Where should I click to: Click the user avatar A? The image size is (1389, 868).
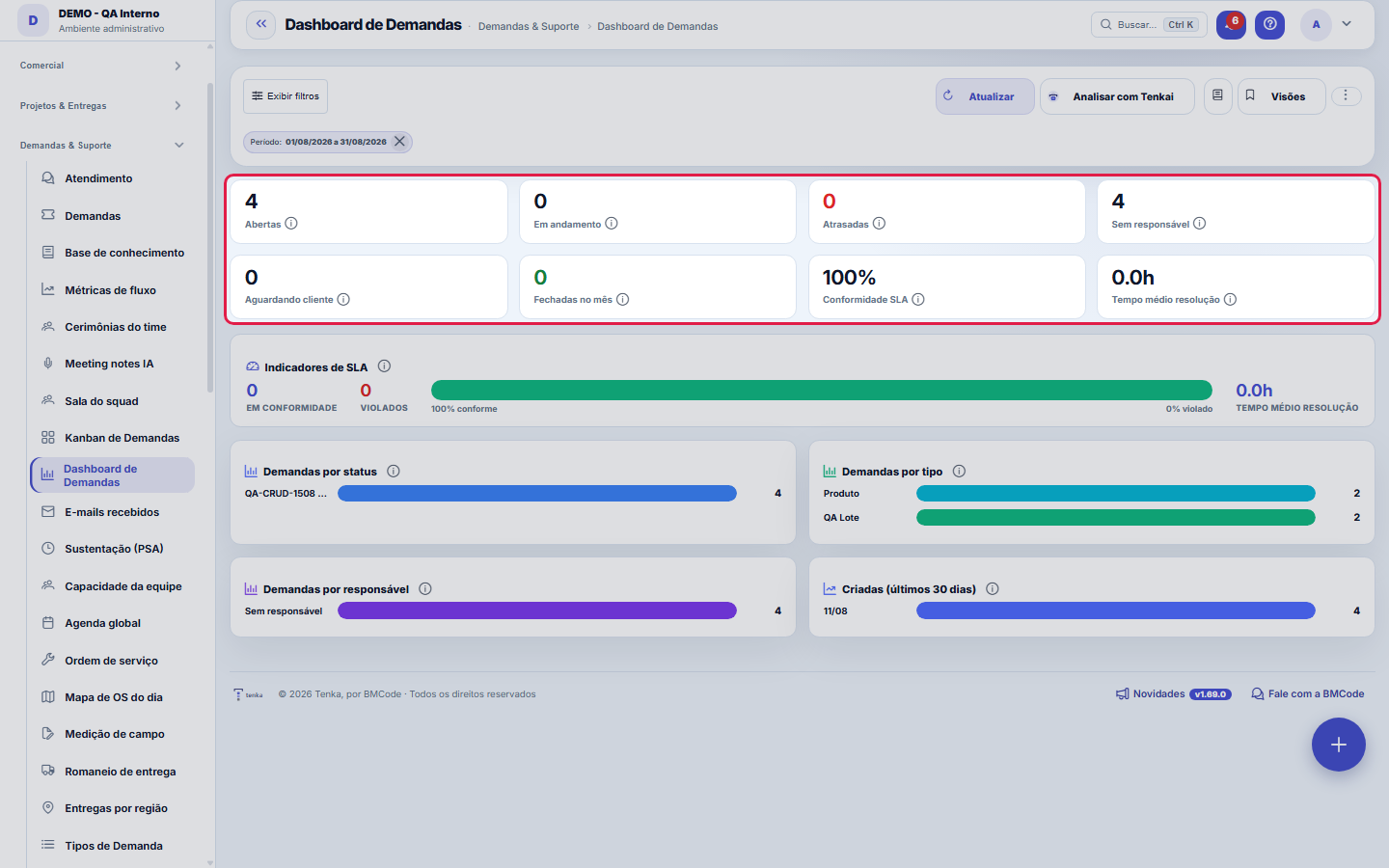pyautogui.click(x=1316, y=25)
